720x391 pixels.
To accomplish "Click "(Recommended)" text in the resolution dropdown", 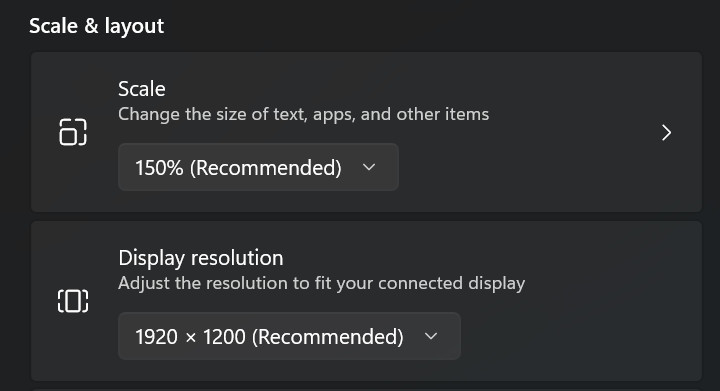I will point(328,336).
